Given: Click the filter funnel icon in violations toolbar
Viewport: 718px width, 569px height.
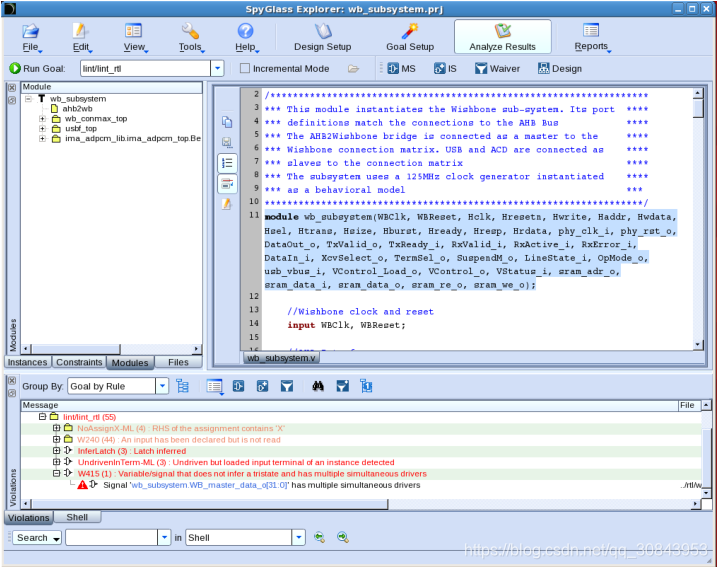Looking at the screenshot, I should (287, 386).
